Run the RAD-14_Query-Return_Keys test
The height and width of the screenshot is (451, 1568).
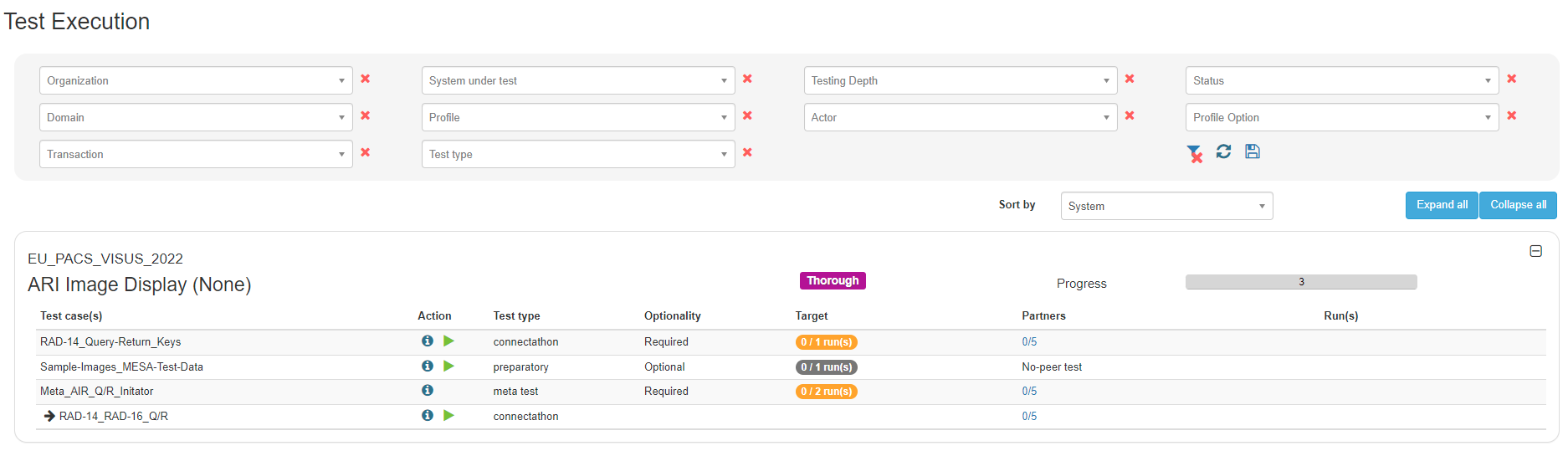(x=448, y=341)
